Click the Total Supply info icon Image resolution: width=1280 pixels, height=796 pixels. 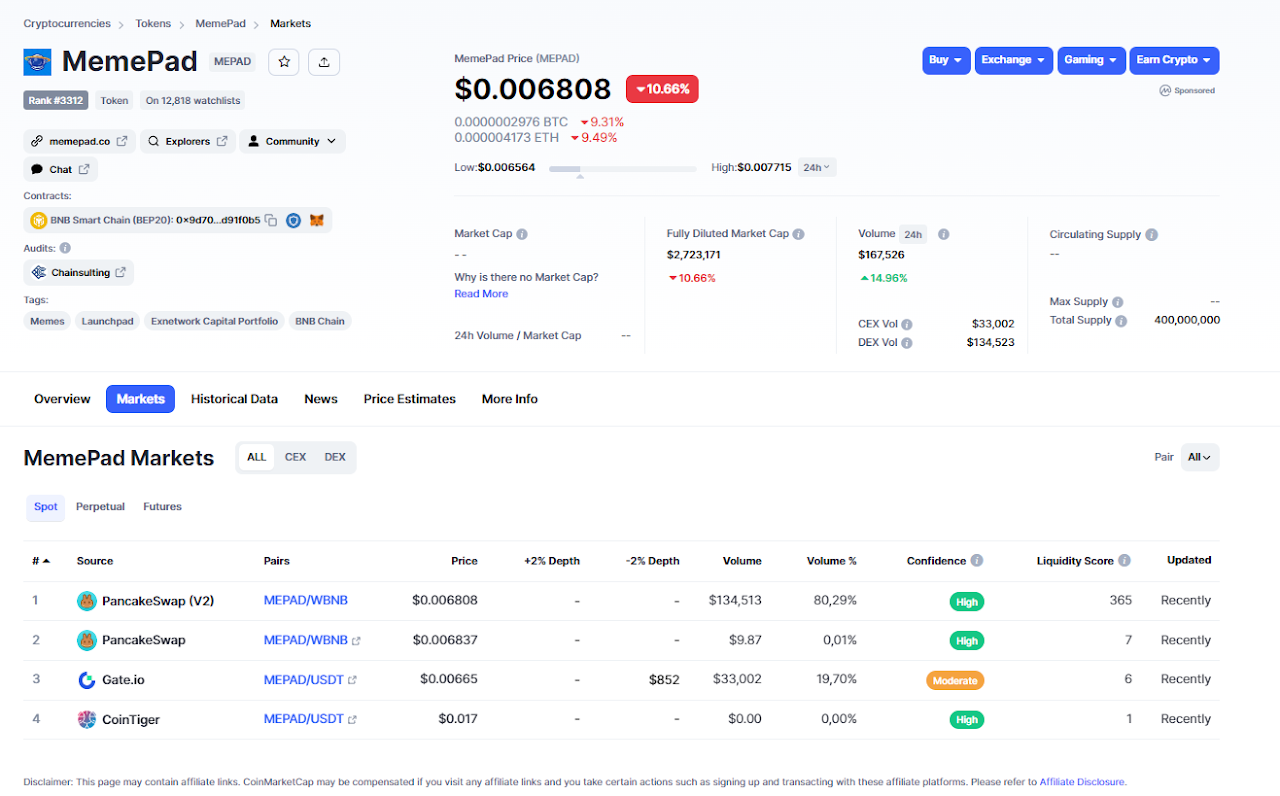1121,321
